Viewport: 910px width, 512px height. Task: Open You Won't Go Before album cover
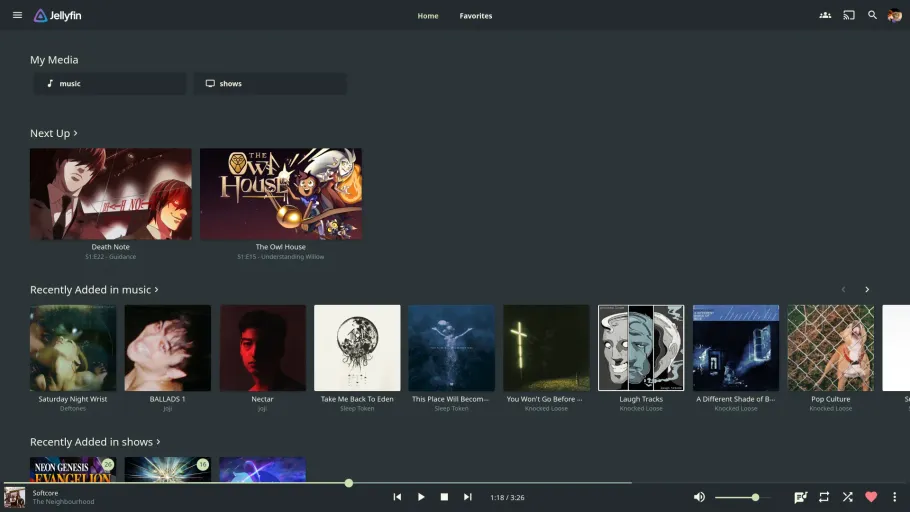click(546, 348)
